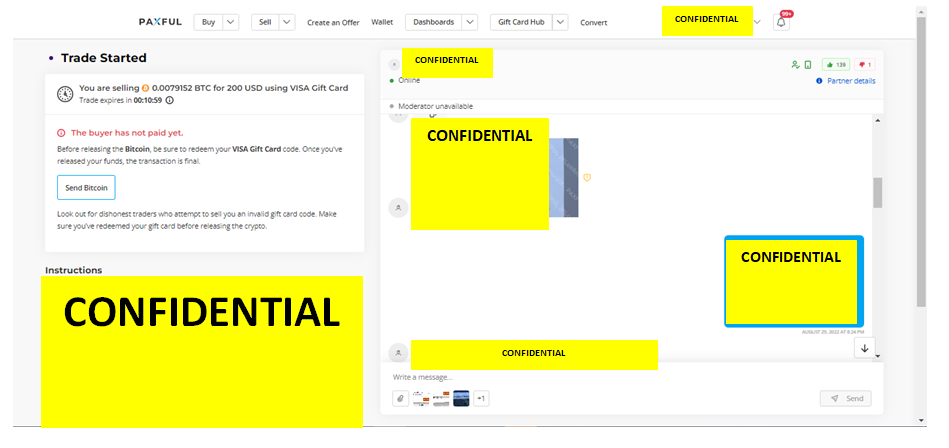Image resolution: width=949 pixels, height=448 pixels.
Task: Click the 'Moderator unavailable' status text
Action: point(436,107)
